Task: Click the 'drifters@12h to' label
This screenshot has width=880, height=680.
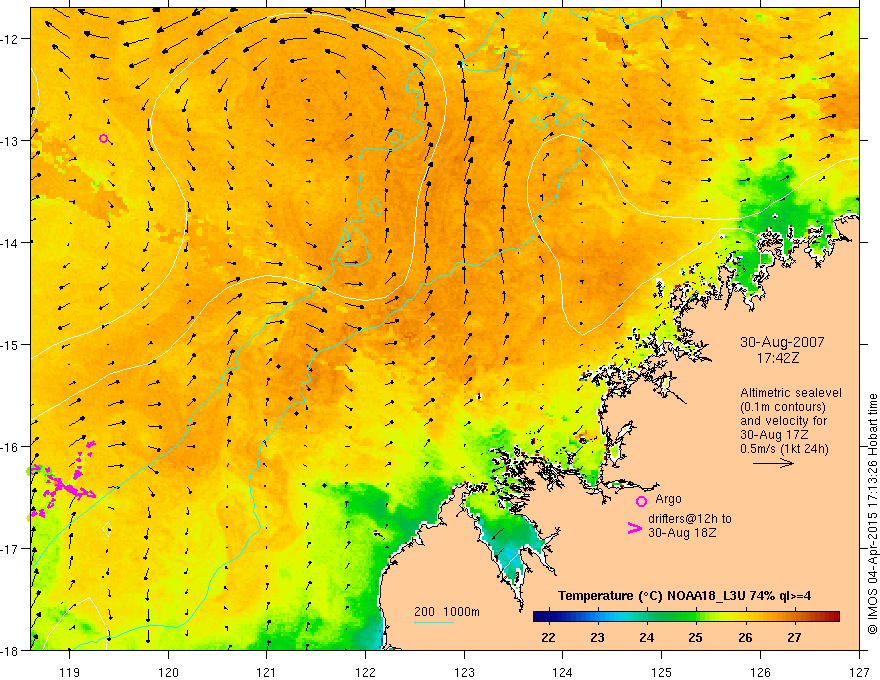Action: point(690,519)
